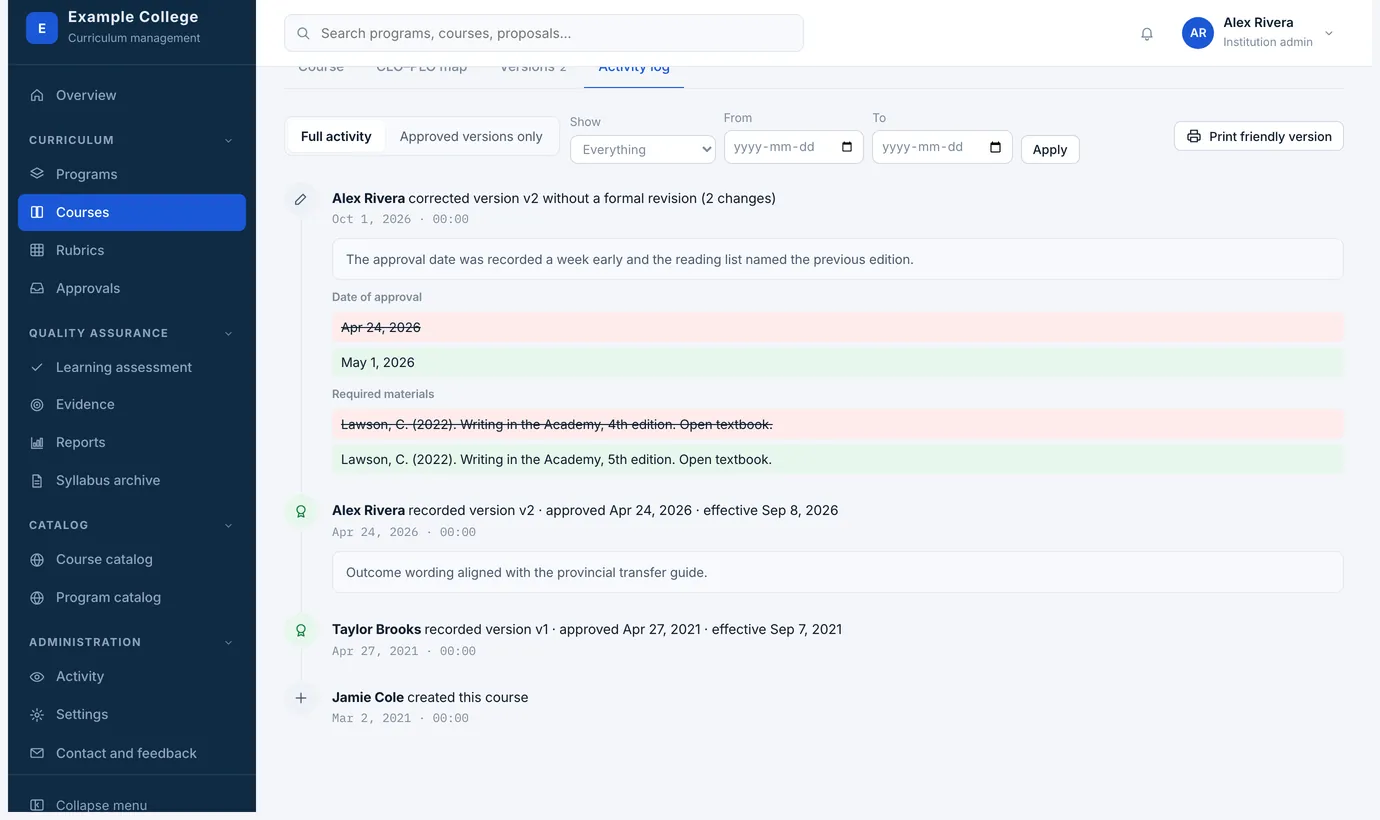The width and height of the screenshot is (1380, 820).
Task: Click the search magnifier icon
Action: 303,33
